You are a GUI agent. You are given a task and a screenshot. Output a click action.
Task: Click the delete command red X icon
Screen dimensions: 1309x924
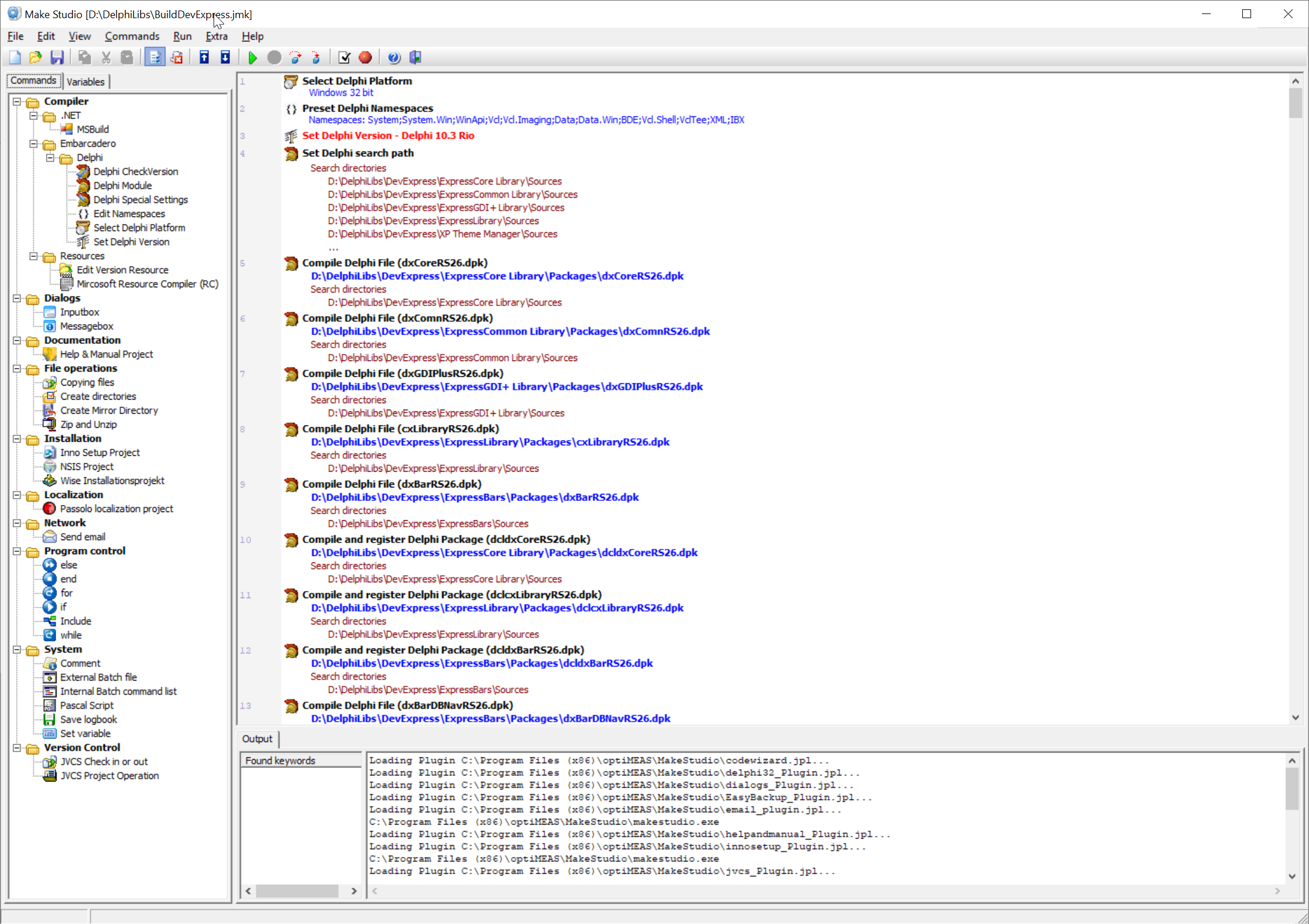(x=177, y=57)
